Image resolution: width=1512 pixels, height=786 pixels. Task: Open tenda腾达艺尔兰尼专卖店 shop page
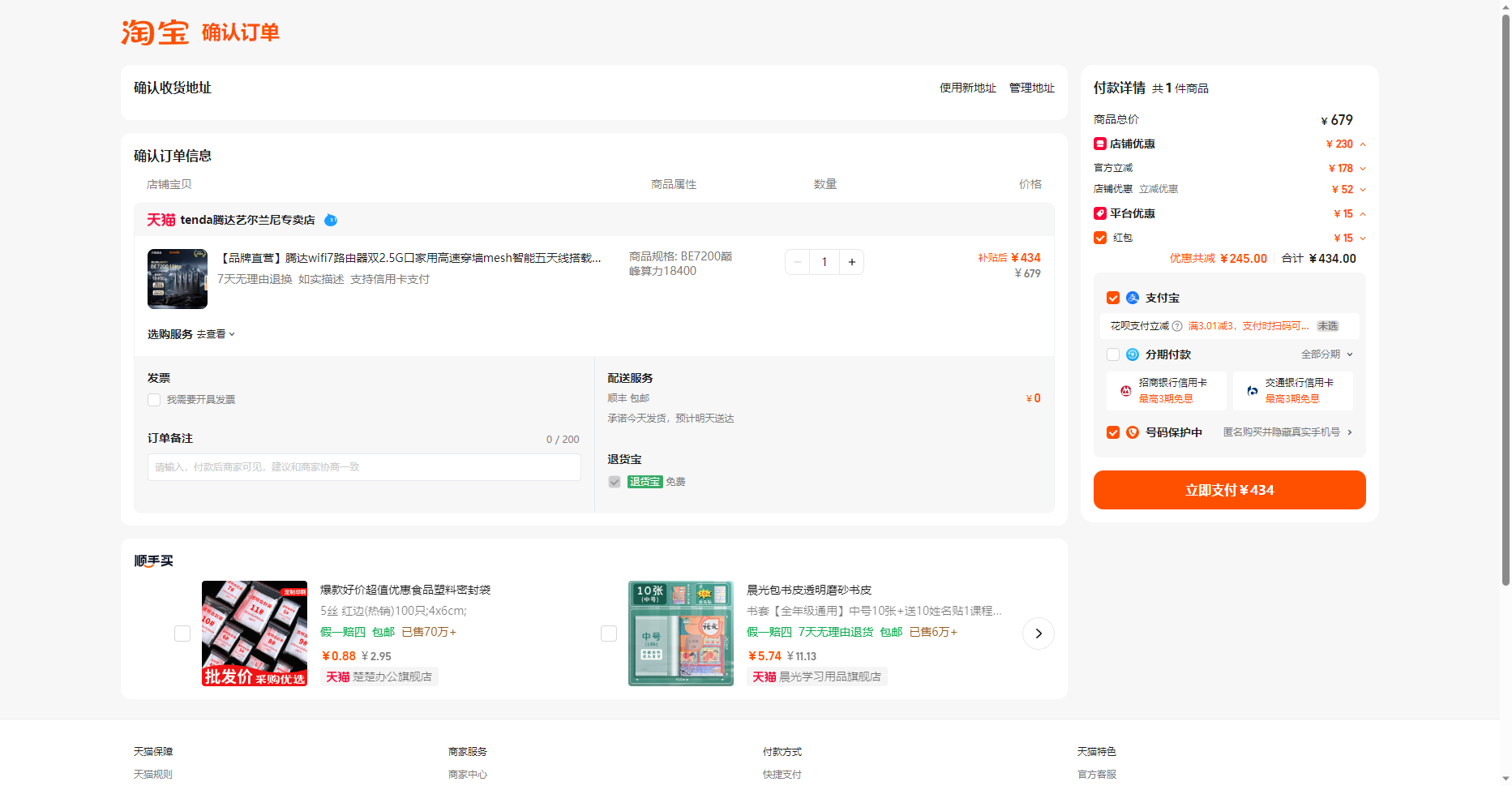(x=247, y=220)
